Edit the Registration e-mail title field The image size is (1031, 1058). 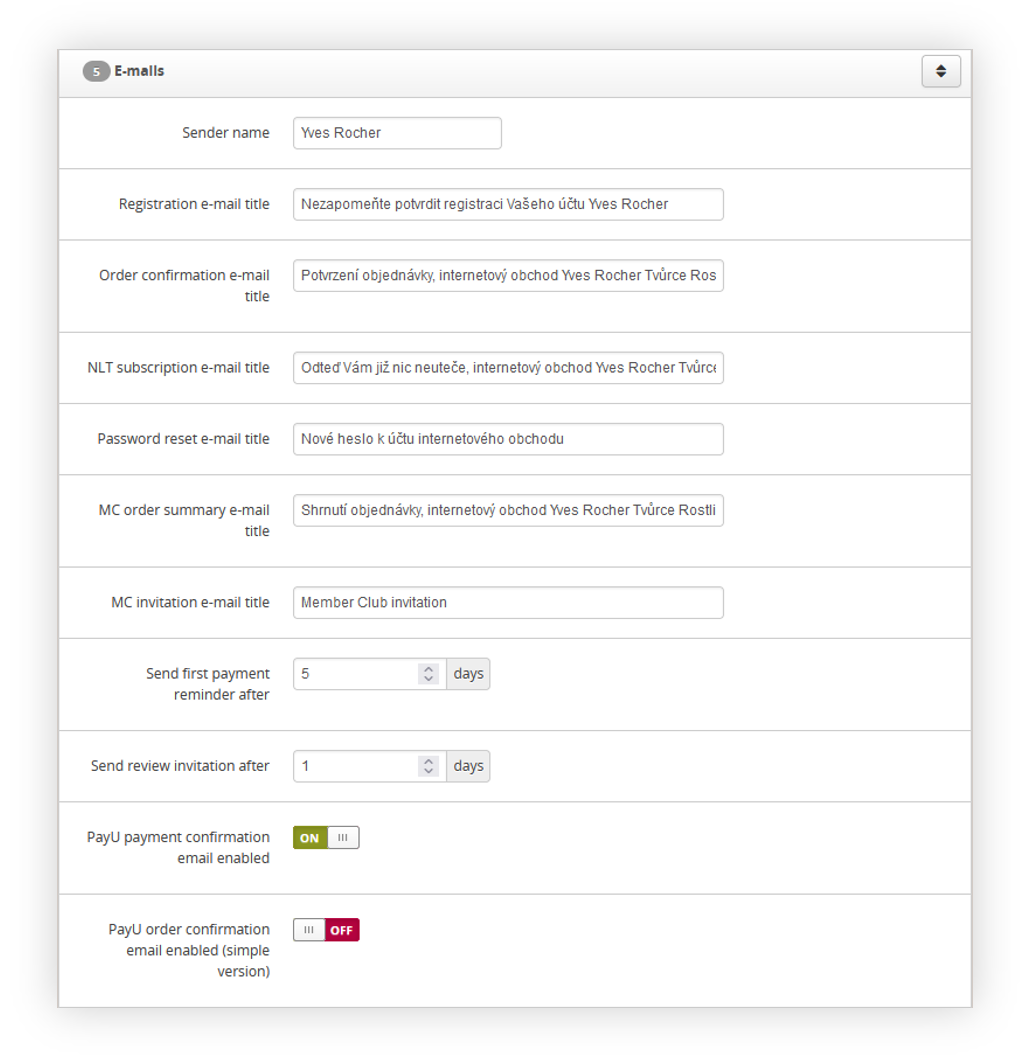tap(508, 204)
